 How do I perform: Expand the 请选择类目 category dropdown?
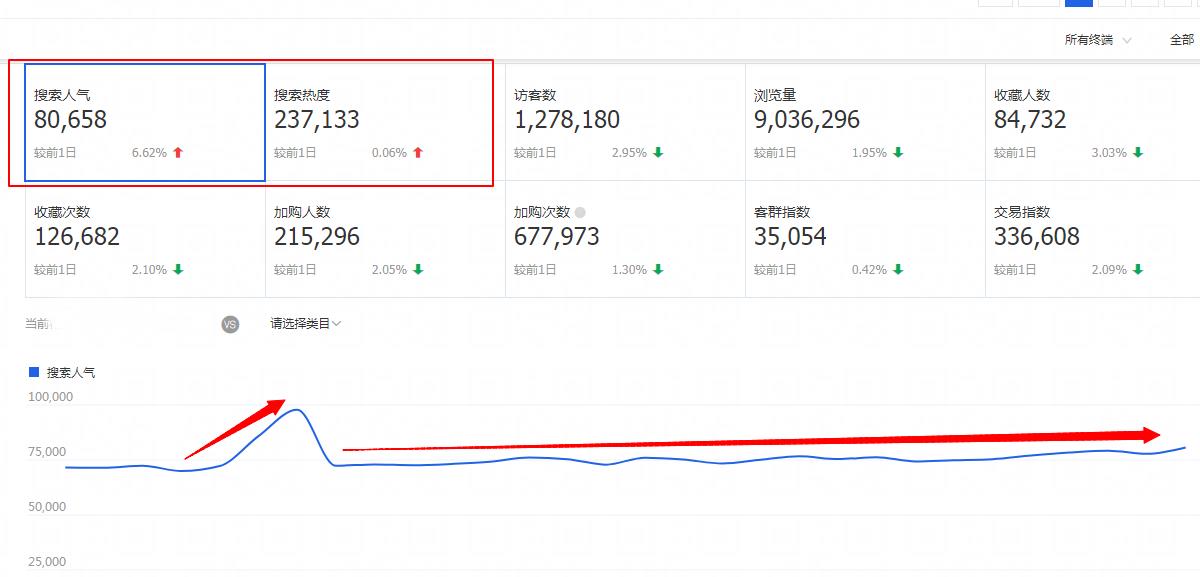point(304,324)
